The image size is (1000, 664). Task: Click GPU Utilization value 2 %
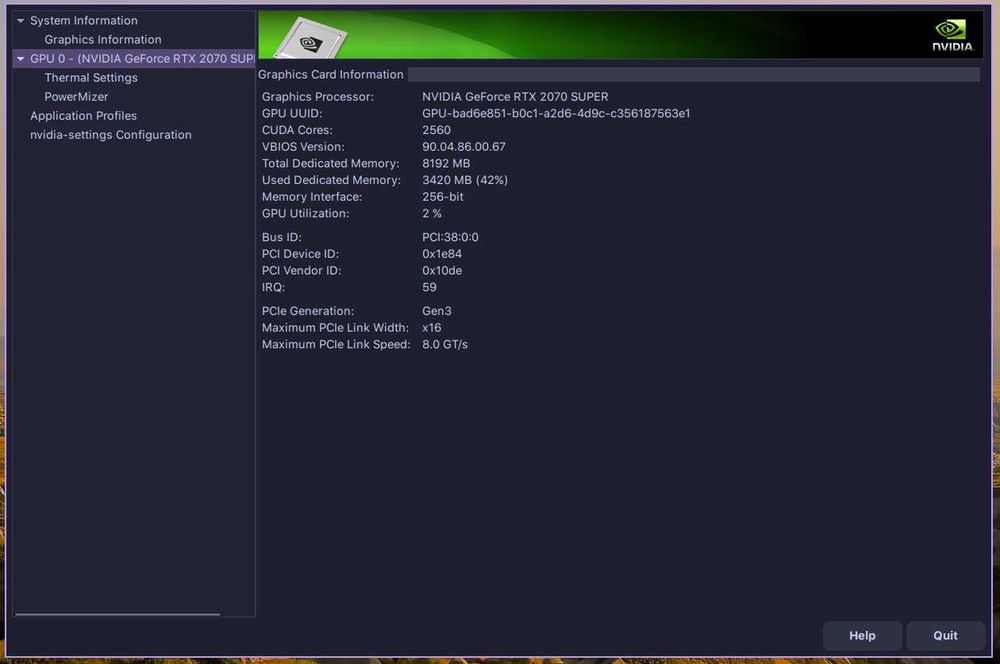(x=432, y=214)
